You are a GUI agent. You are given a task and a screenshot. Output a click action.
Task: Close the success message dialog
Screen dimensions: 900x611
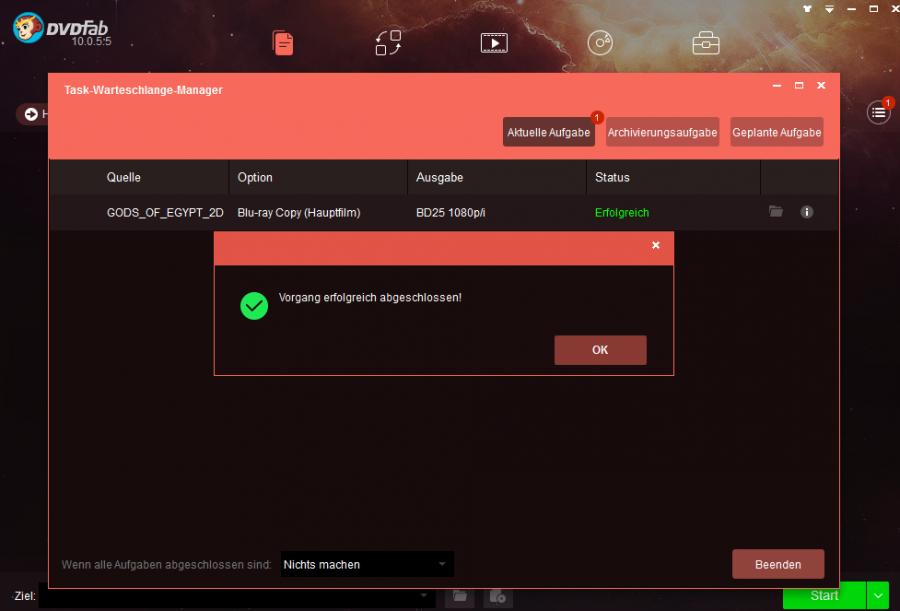(655, 245)
